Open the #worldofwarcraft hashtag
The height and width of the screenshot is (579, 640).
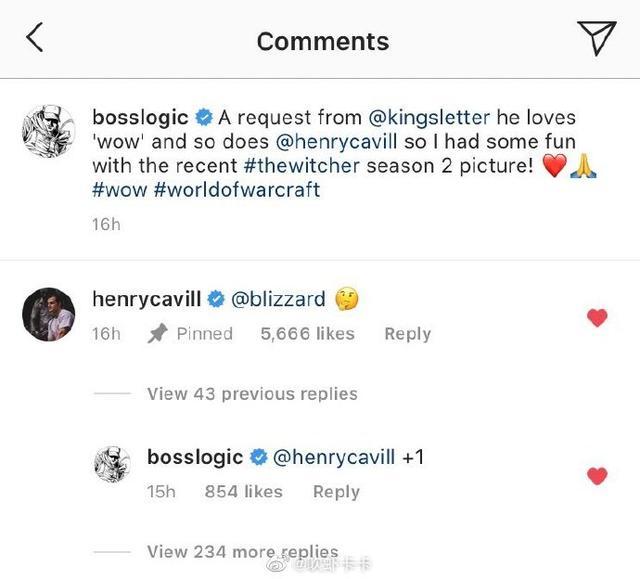[x=237, y=190]
